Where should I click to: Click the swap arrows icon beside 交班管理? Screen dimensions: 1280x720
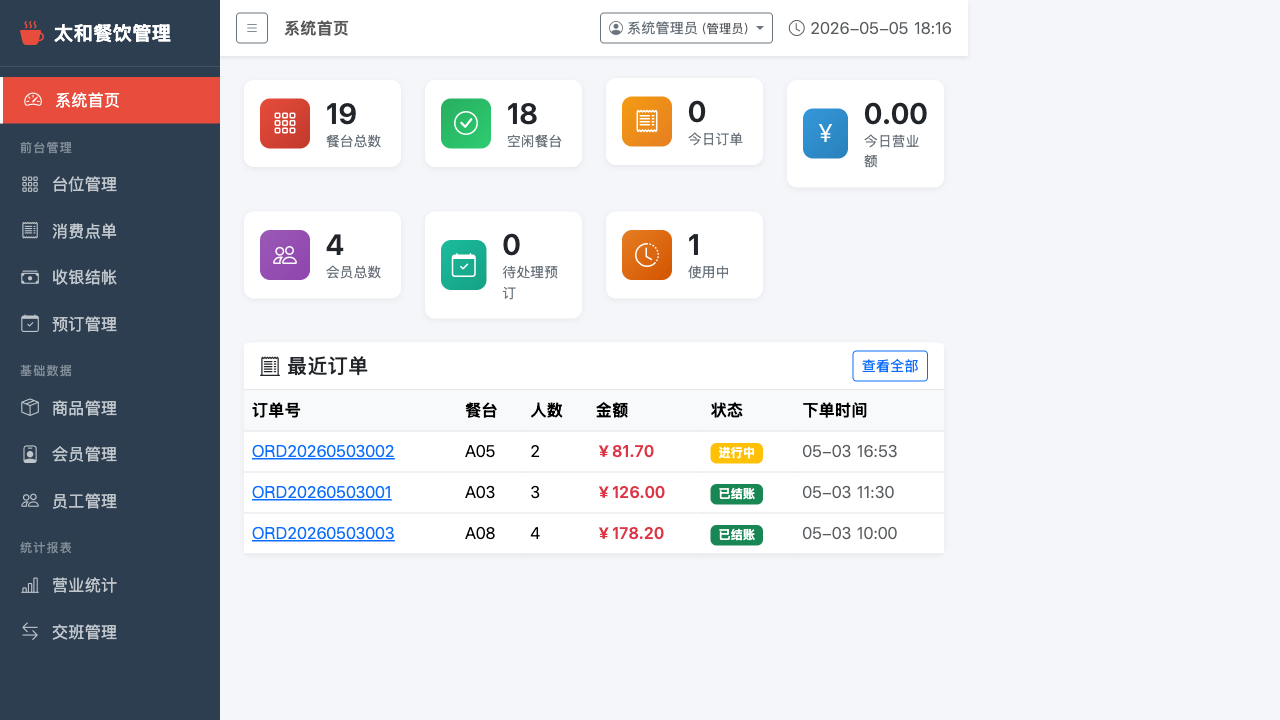click(x=30, y=632)
